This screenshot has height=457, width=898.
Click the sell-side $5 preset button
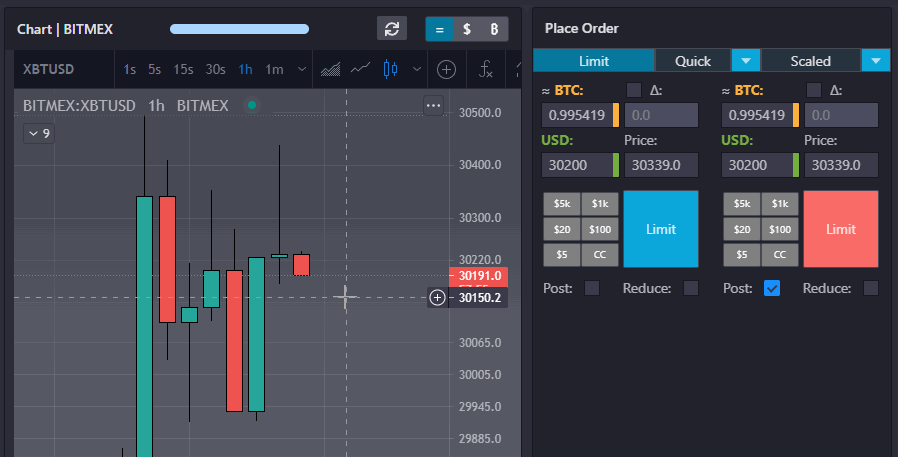tap(742, 255)
